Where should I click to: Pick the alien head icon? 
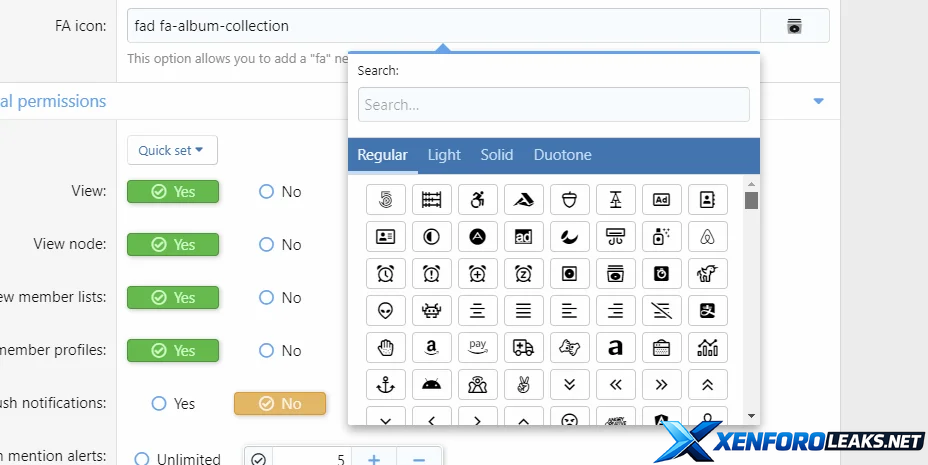point(385,311)
